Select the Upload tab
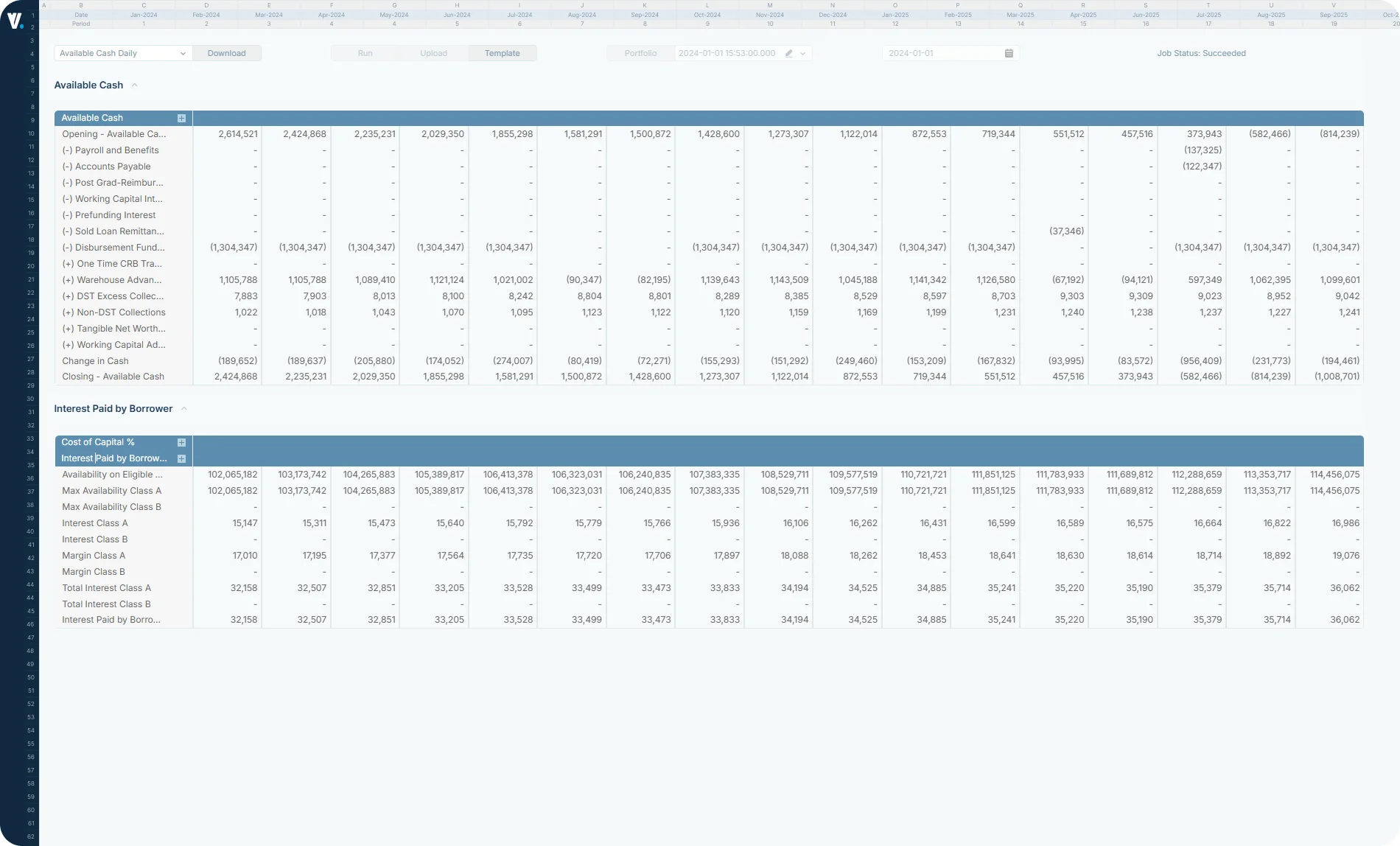The height and width of the screenshot is (846, 1400). [434, 53]
